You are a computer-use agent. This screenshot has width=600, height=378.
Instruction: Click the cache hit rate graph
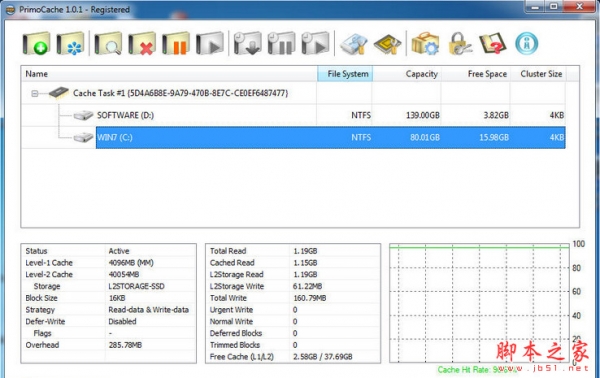point(479,303)
